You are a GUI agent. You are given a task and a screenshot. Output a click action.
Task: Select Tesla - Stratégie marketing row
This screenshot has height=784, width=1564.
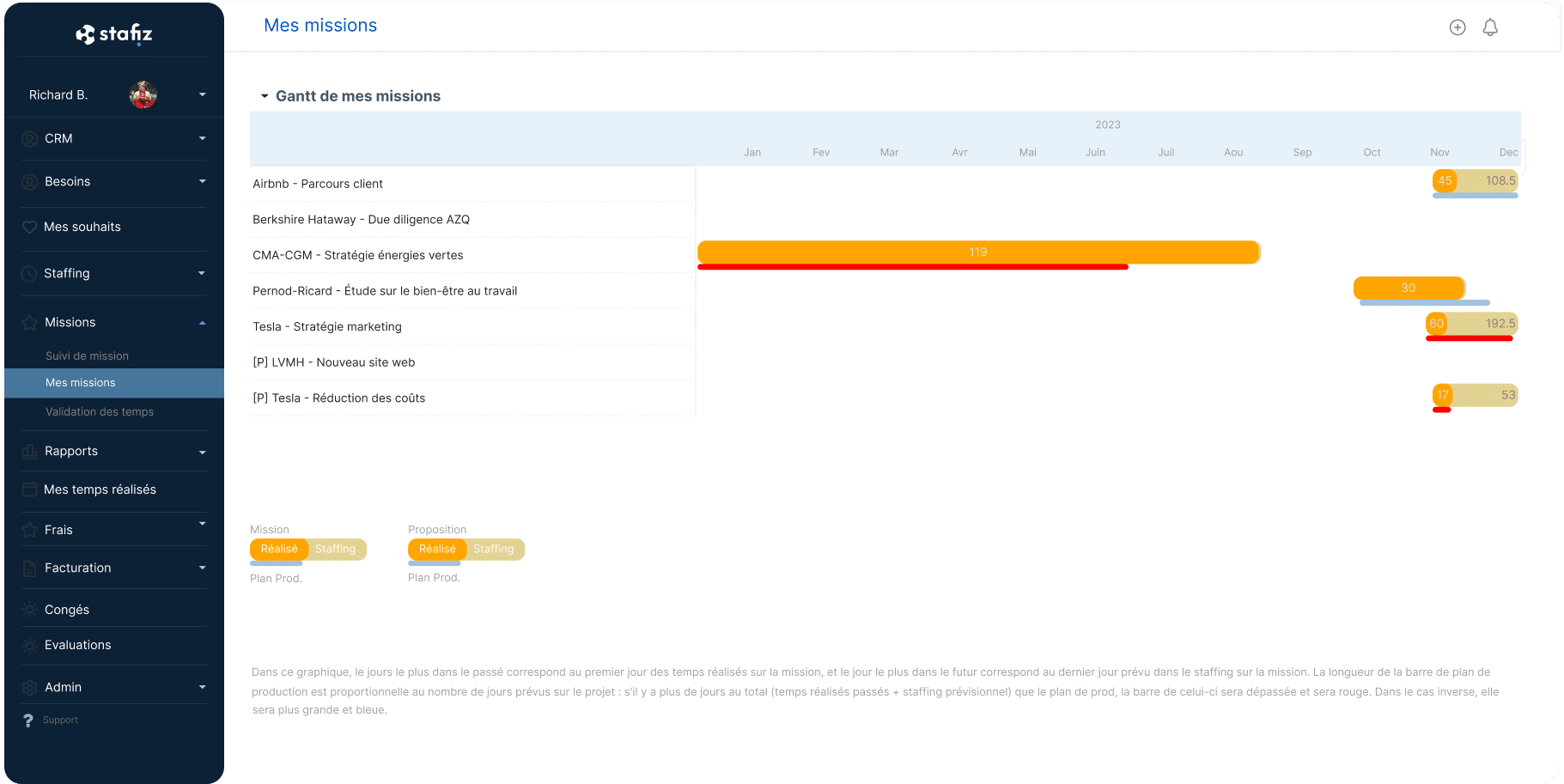[x=472, y=326]
